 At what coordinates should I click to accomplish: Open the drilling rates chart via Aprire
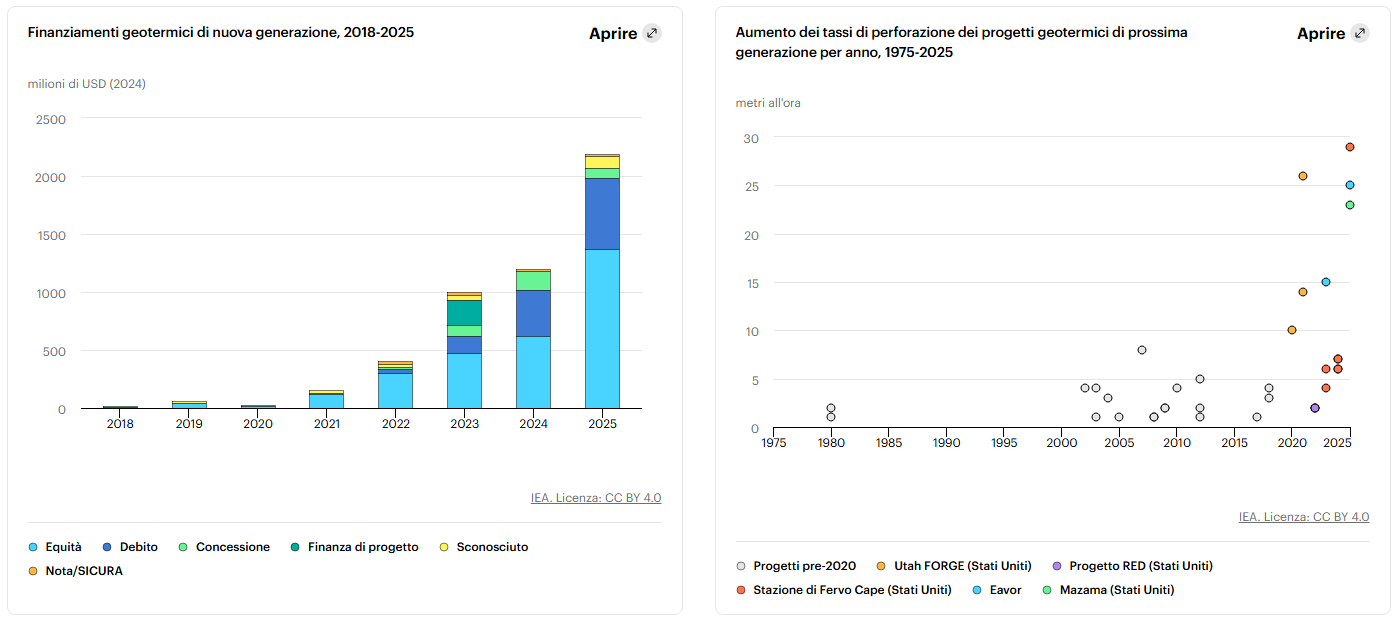[1321, 33]
